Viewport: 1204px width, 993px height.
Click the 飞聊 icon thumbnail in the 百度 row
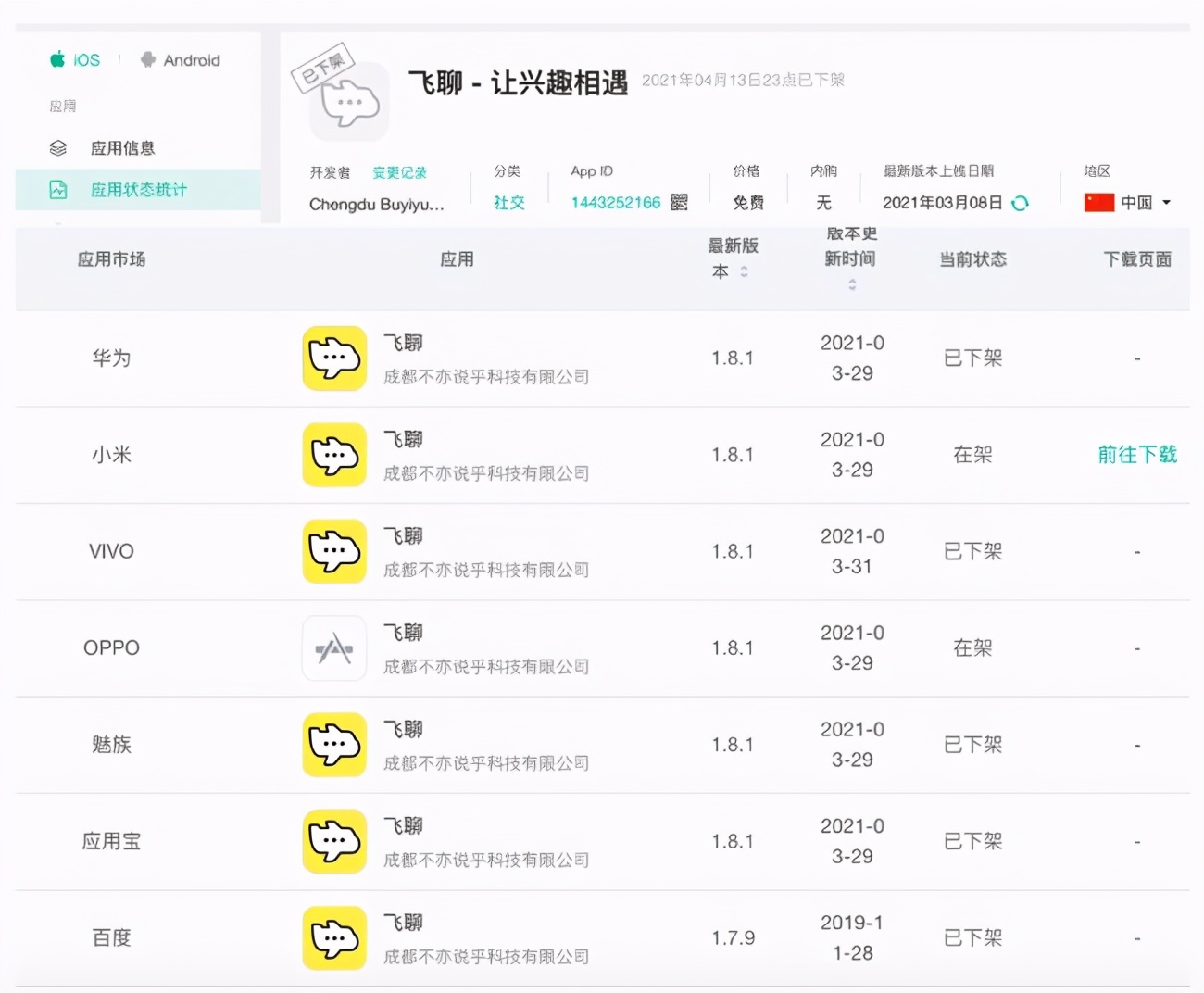tap(333, 937)
